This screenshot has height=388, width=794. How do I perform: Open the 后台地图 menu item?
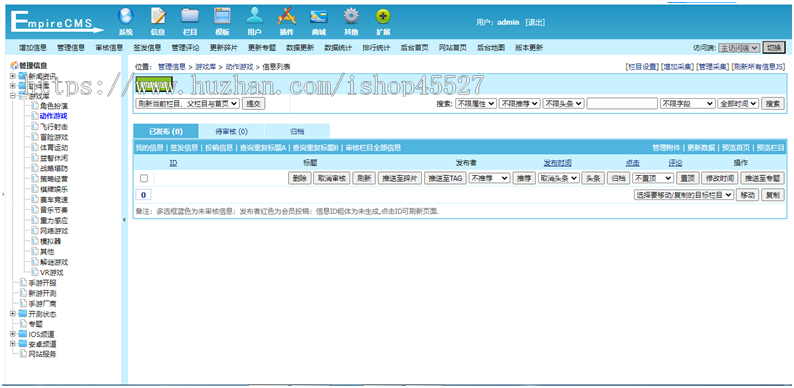pos(491,48)
